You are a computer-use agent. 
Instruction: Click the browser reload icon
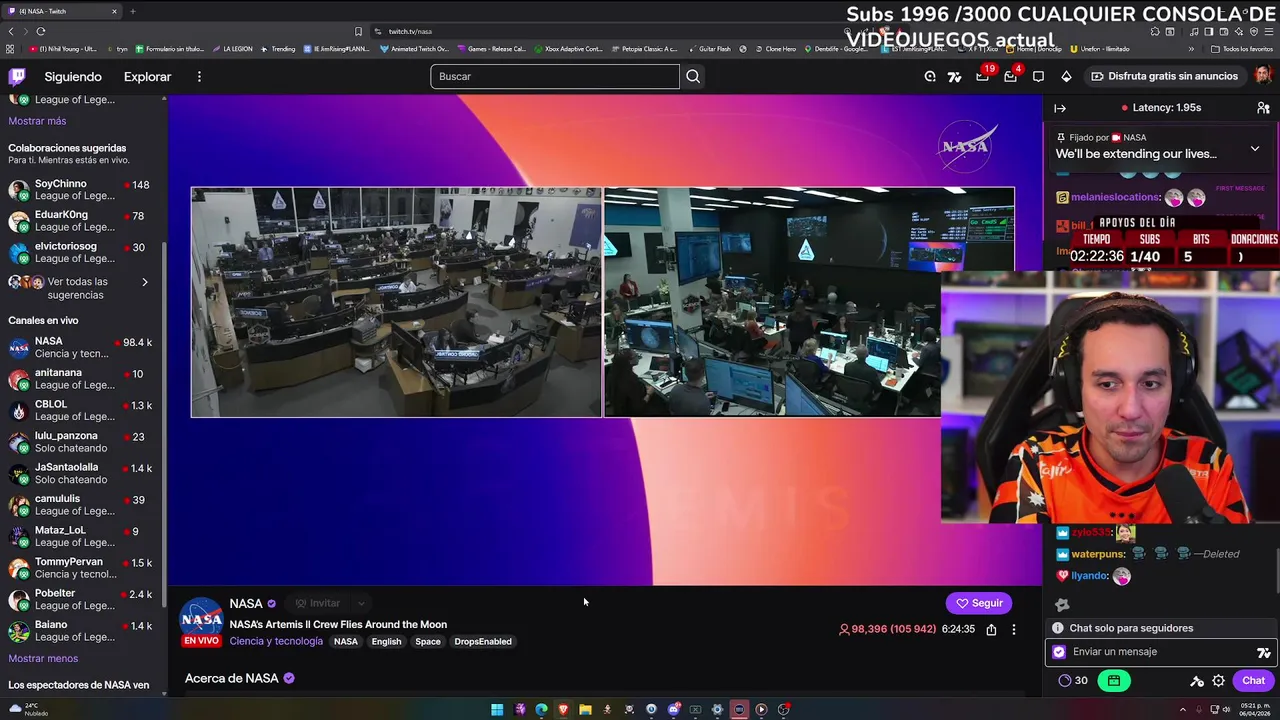[40, 31]
